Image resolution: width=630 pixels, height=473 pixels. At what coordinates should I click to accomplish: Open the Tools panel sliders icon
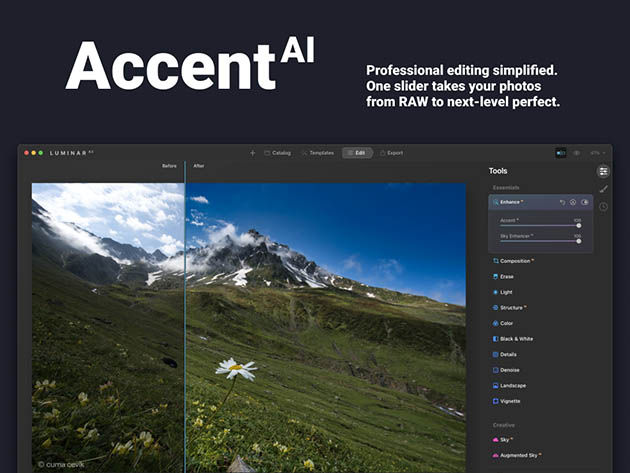pos(603,171)
